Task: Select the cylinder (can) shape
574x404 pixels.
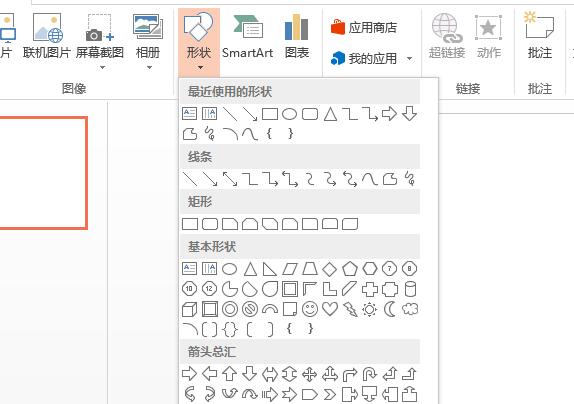Action: (410, 289)
